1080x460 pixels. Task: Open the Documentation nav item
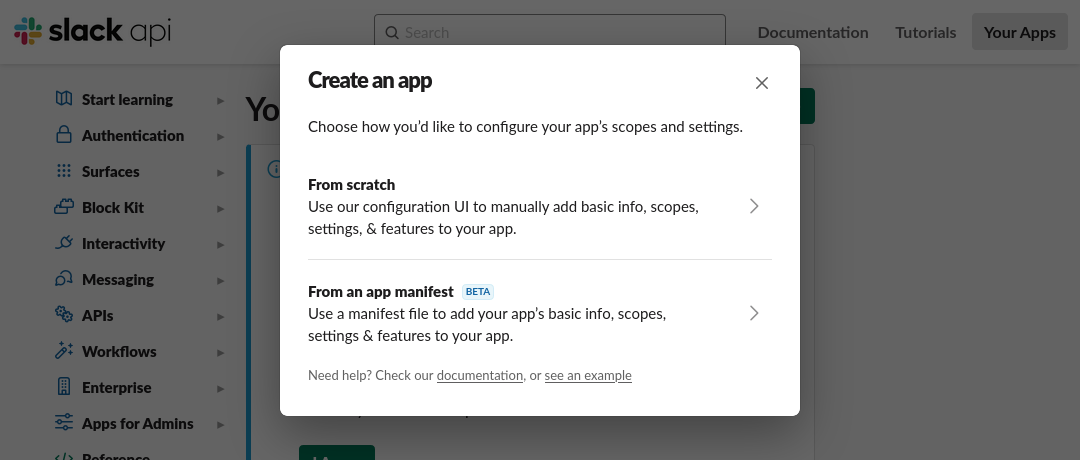[x=813, y=32]
